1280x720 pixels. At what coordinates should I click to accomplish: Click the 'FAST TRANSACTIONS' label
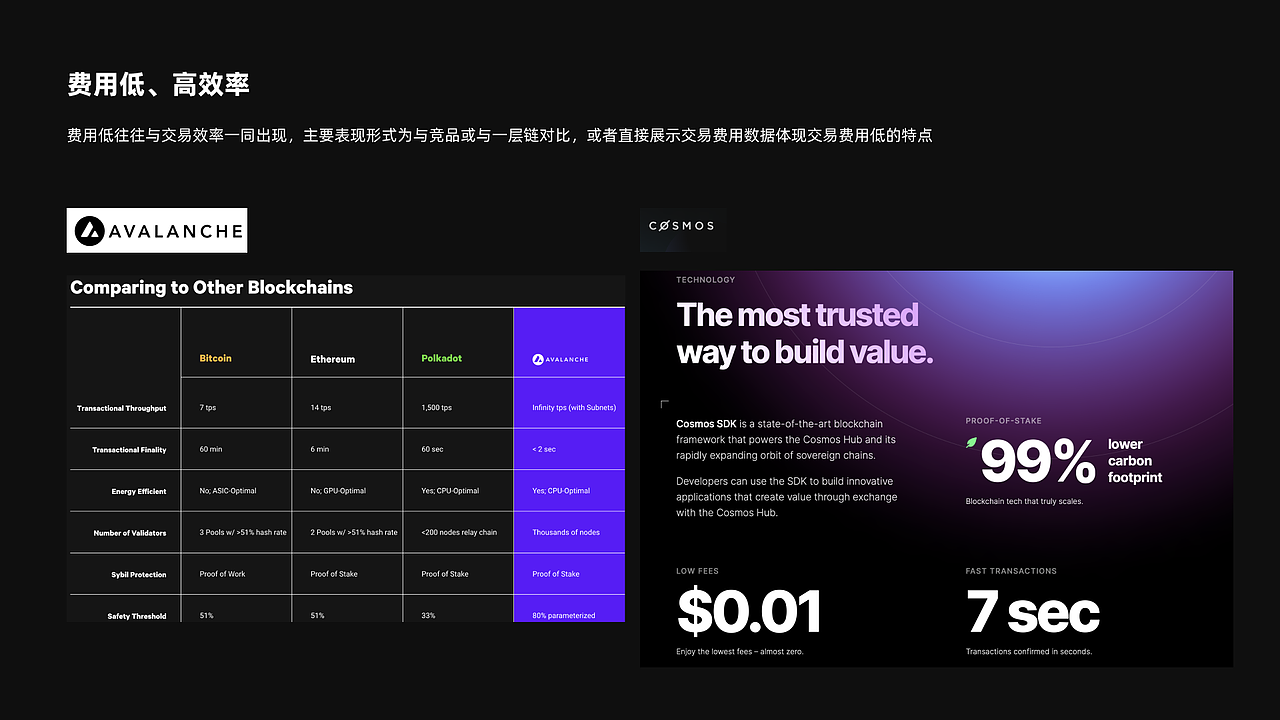tap(1010, 571)
